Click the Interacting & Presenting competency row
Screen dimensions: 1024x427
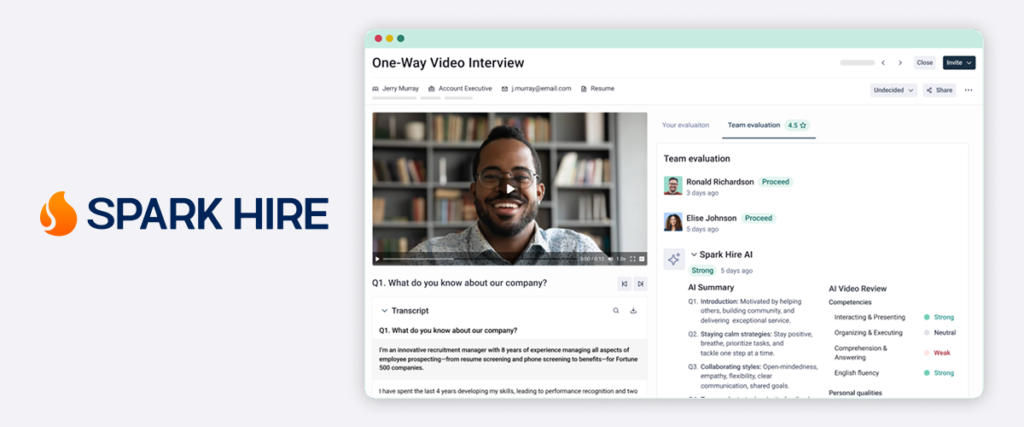pyautogui.click(x=894, y=317)
